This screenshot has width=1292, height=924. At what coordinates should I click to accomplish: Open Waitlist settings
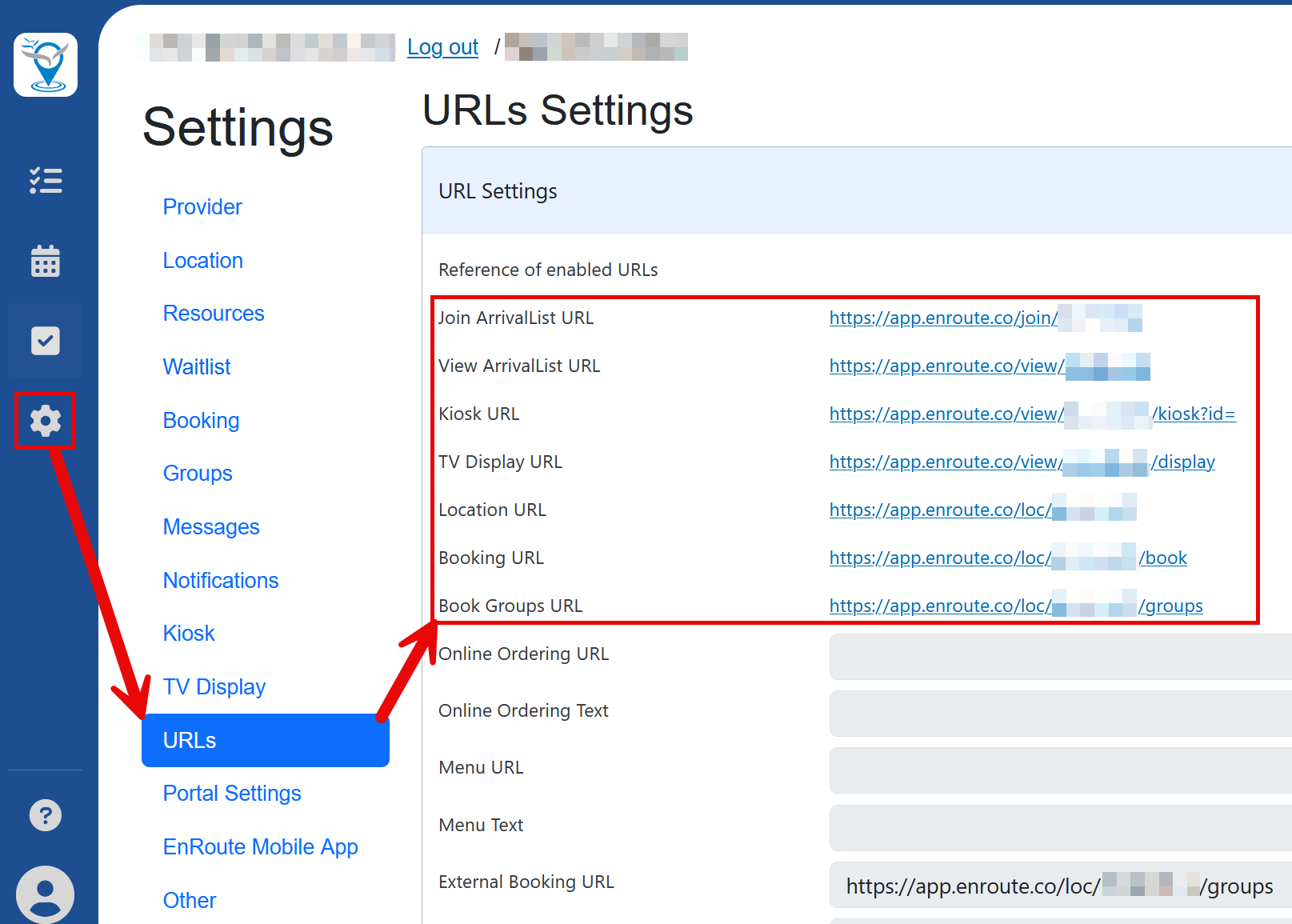197,367
